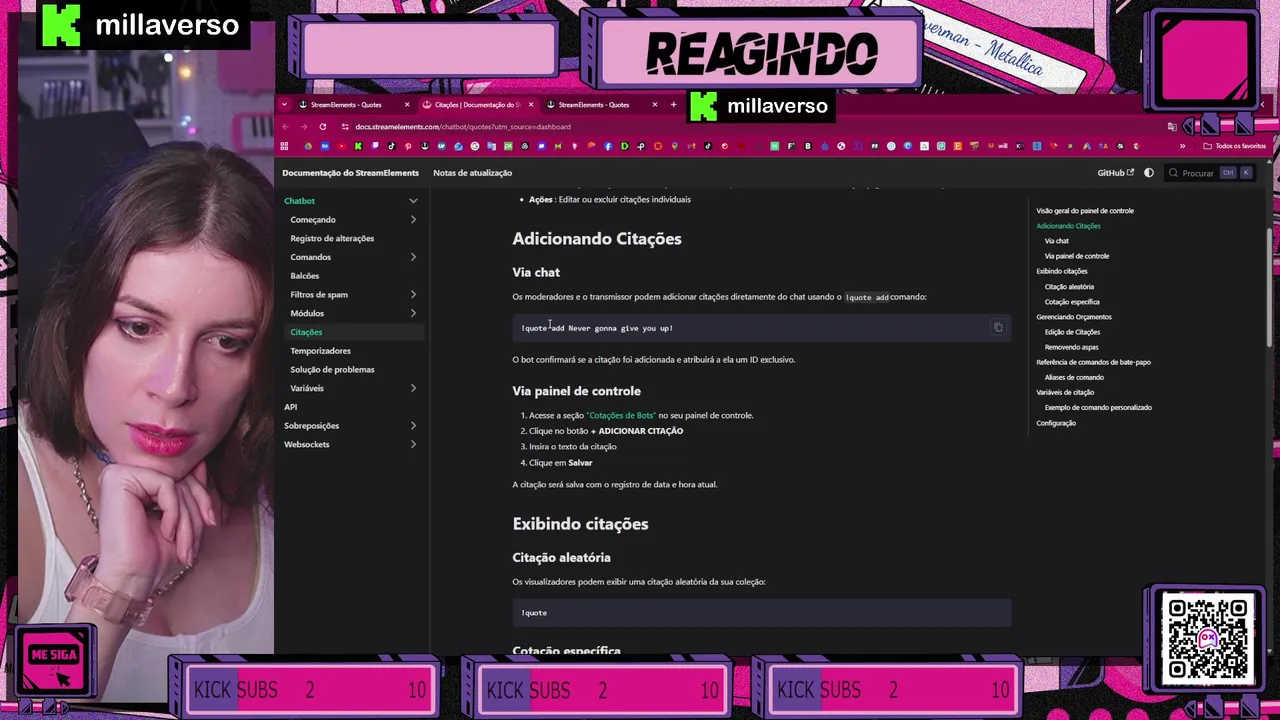Go forward in browser history
This screenshot has width=1280, height=720.
point(304,127)
